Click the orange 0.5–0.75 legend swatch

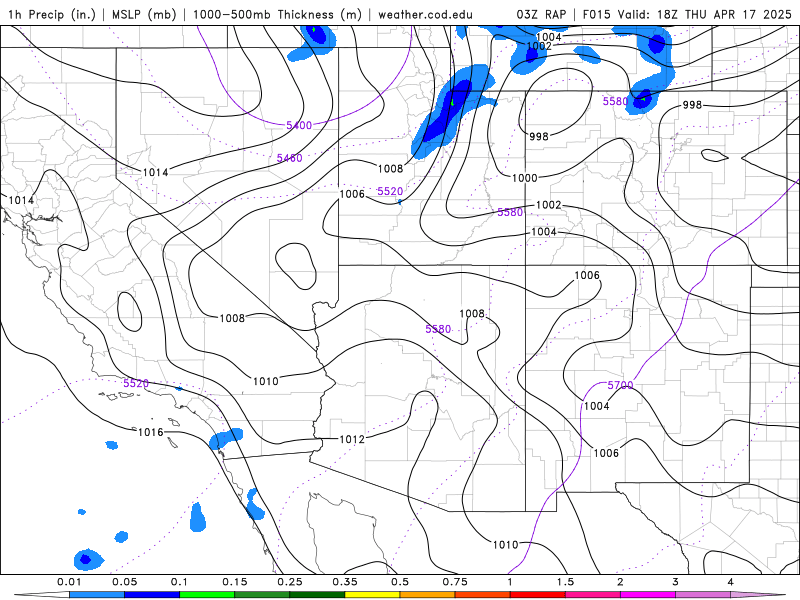(428, 595)
